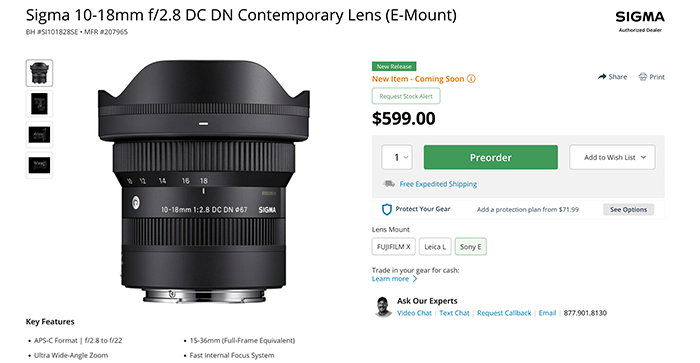Open the Request Callback link
This screenshot has width=700, height=363.
pos(504,313)
